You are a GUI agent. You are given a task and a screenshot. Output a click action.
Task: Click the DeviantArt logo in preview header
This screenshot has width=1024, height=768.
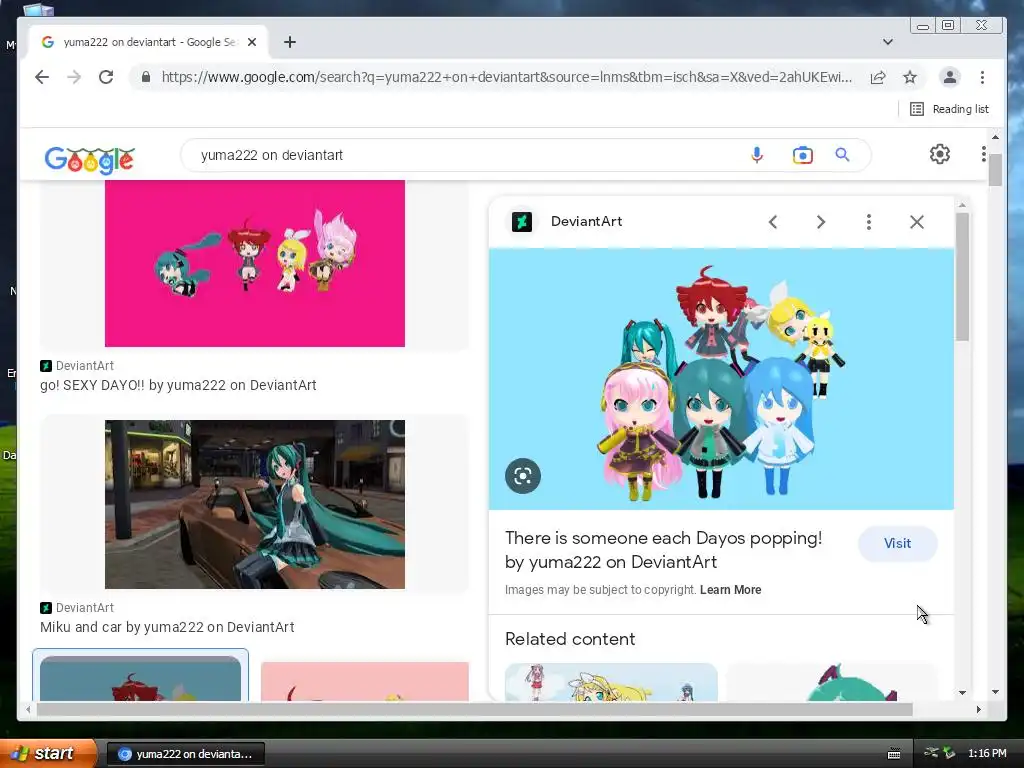522,222
